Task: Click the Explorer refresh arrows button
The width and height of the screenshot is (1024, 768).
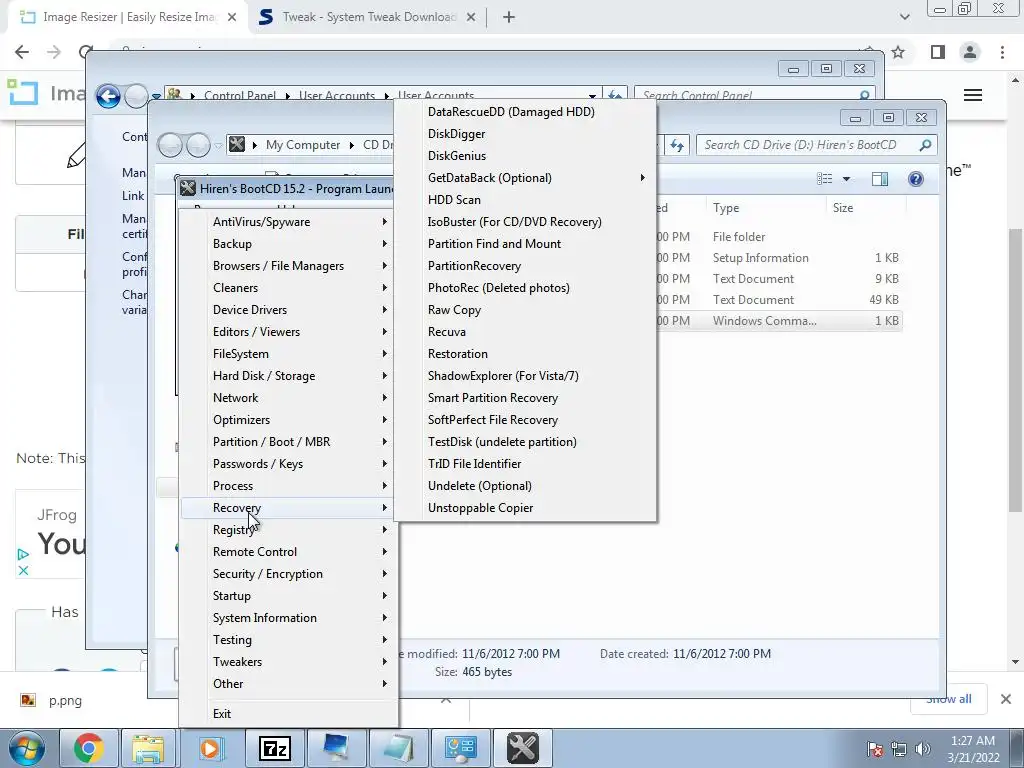Action: (x=677, y=145)
